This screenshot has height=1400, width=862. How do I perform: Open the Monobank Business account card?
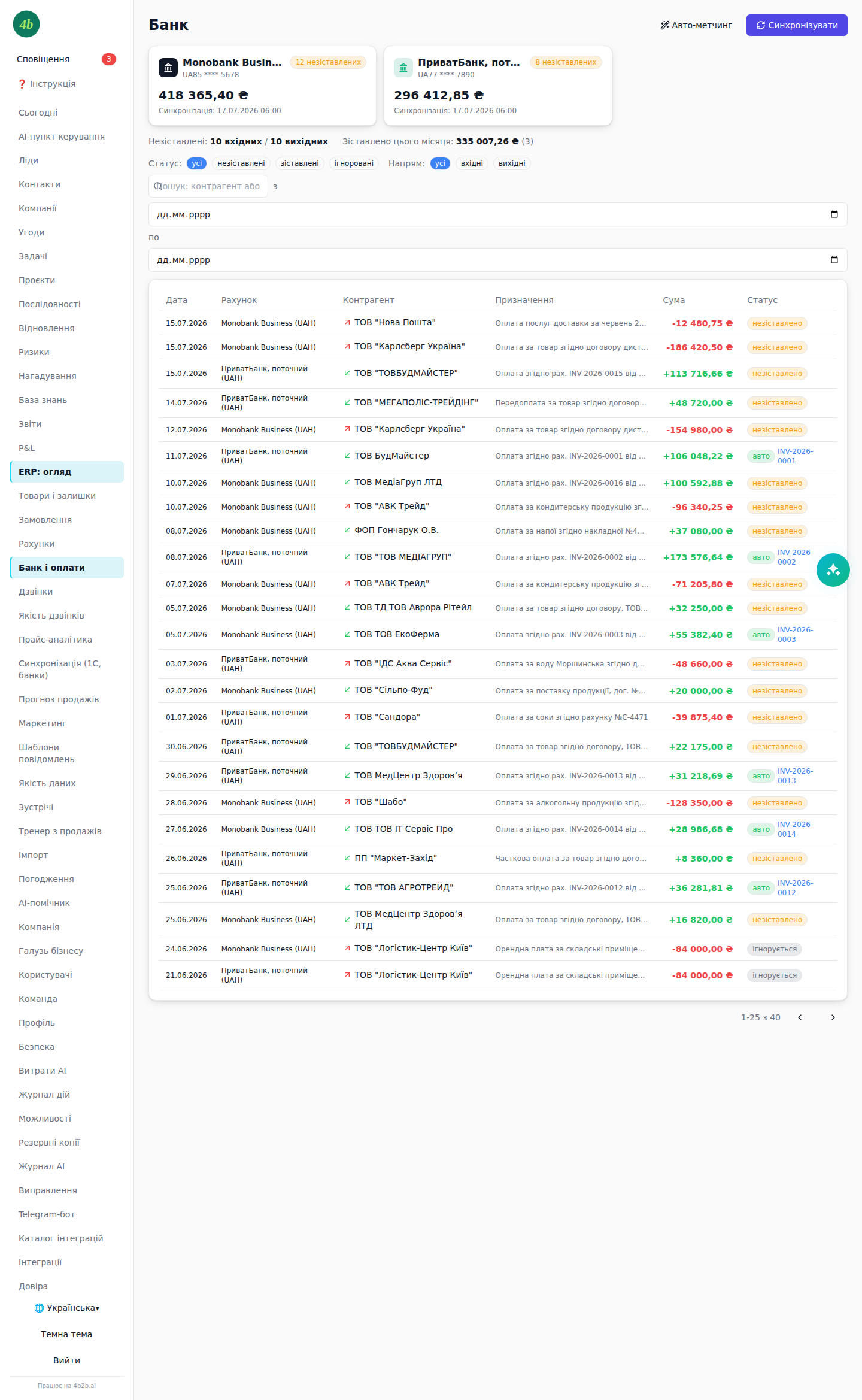coord(262,86)
